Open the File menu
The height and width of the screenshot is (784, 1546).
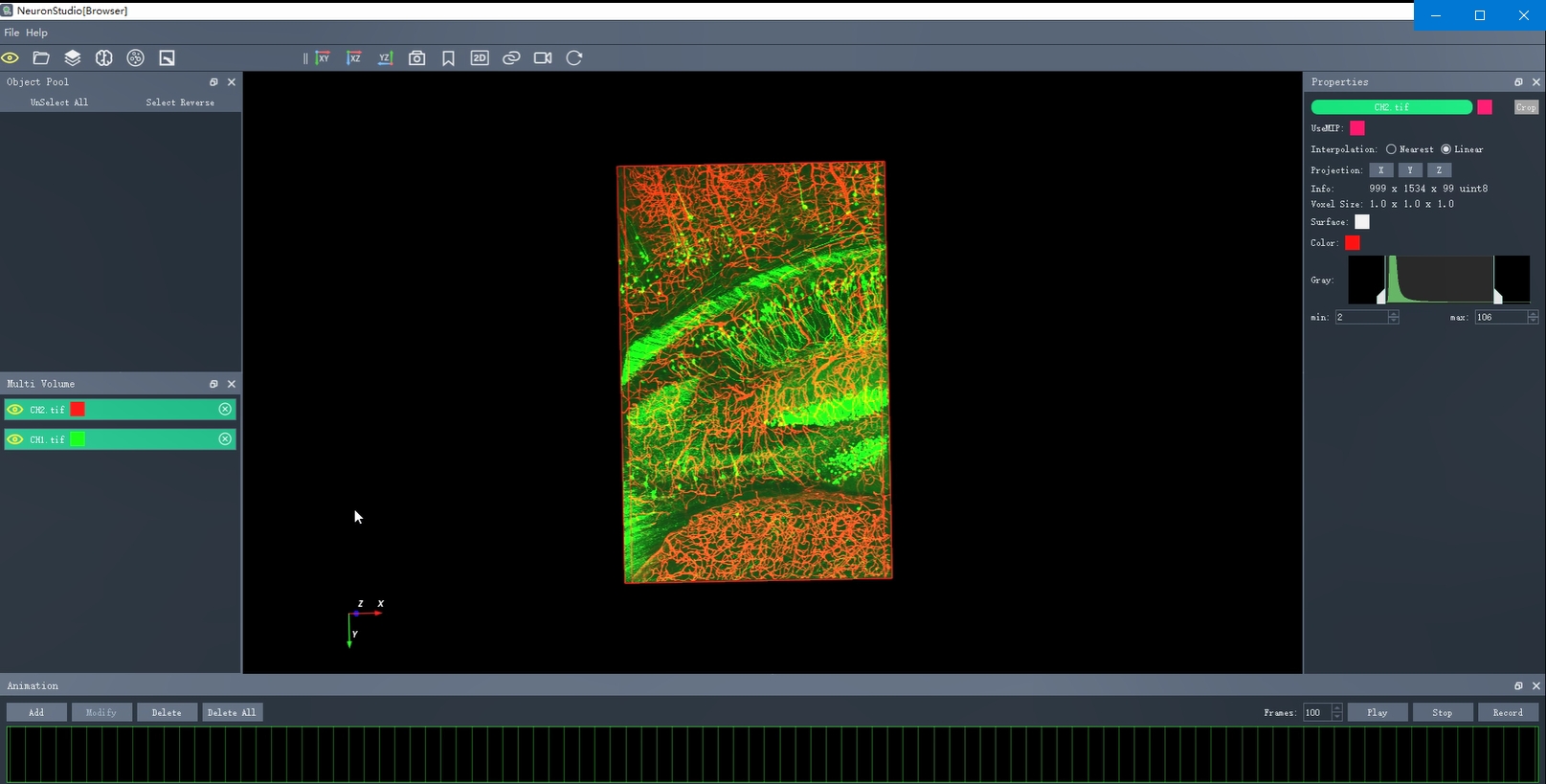(11, 33)
